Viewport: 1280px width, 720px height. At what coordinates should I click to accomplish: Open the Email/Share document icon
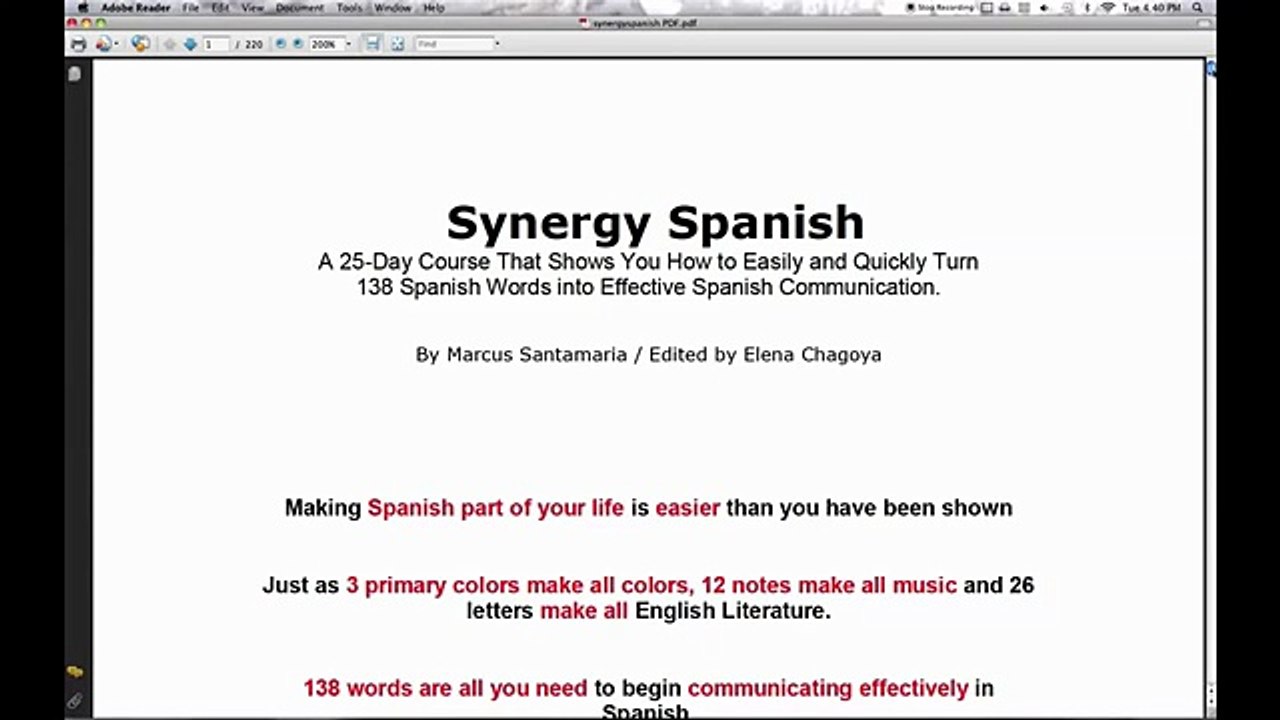point(104,44)
